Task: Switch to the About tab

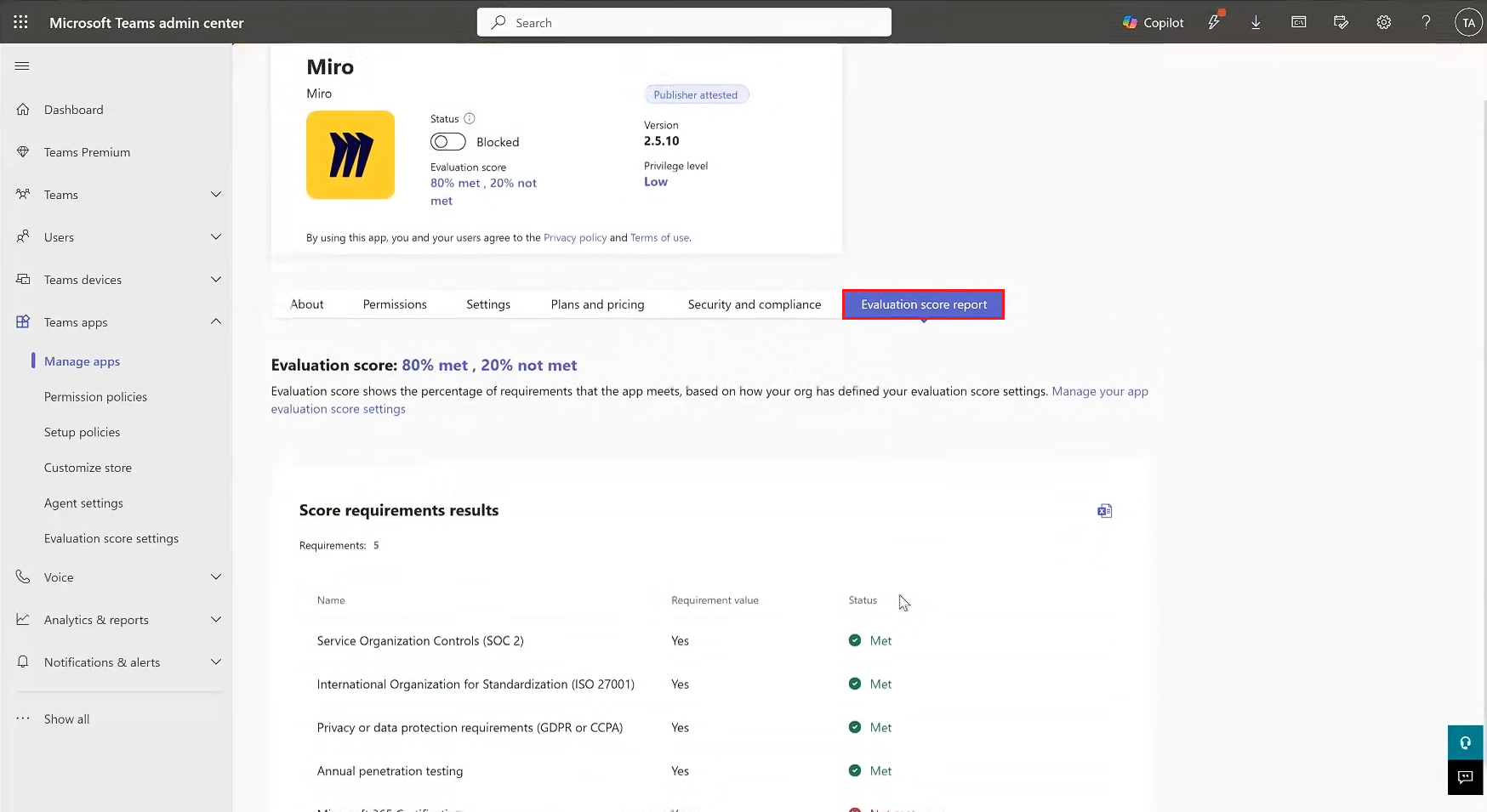Action: pos(307,304)
